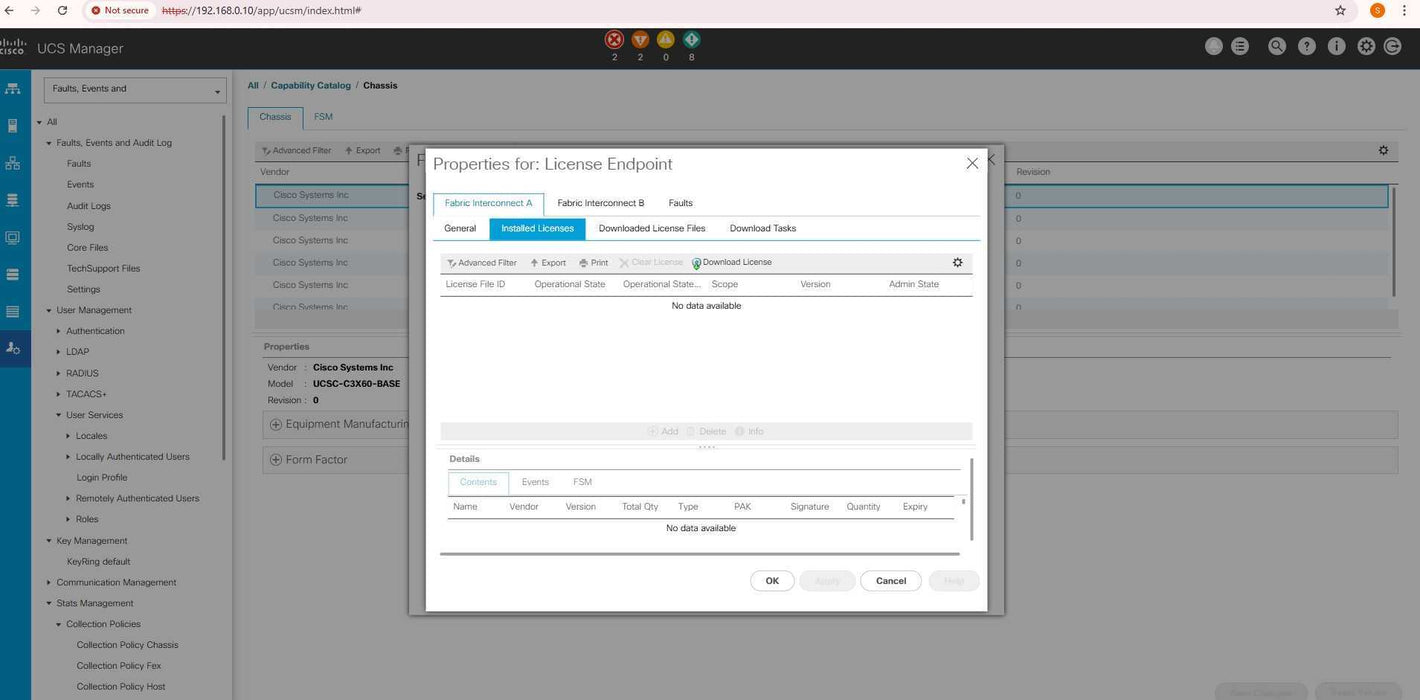Click the minor faults yellow icon

(x=665, y=40)
